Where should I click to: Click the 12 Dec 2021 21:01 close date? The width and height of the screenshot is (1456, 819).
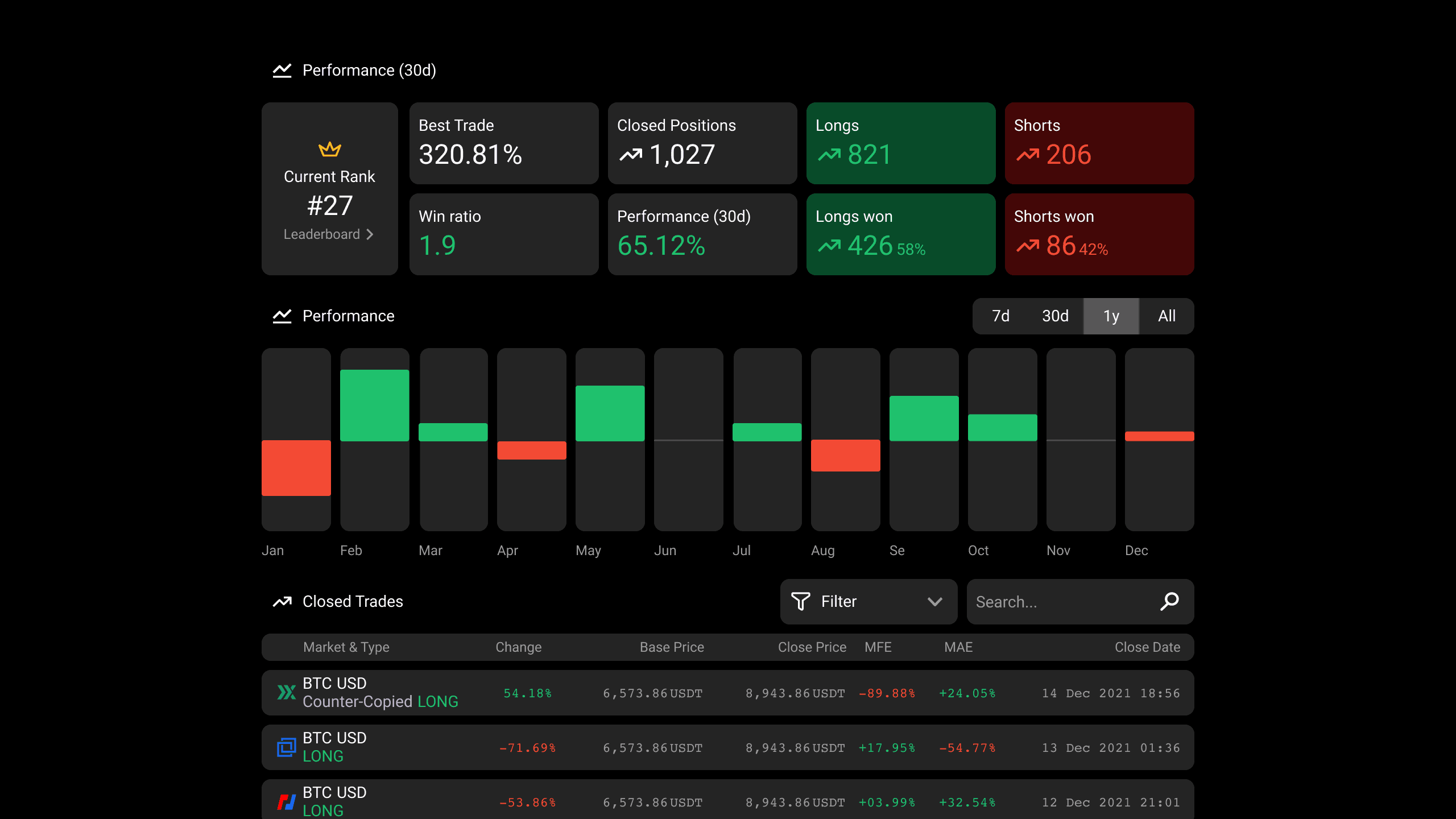[x=1111, y=803]
